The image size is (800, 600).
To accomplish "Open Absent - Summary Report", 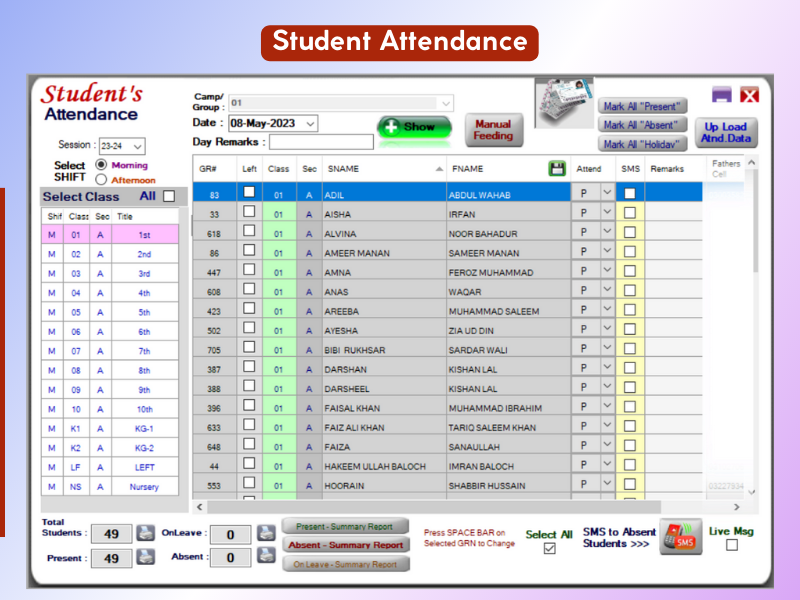I will point(346,545).
